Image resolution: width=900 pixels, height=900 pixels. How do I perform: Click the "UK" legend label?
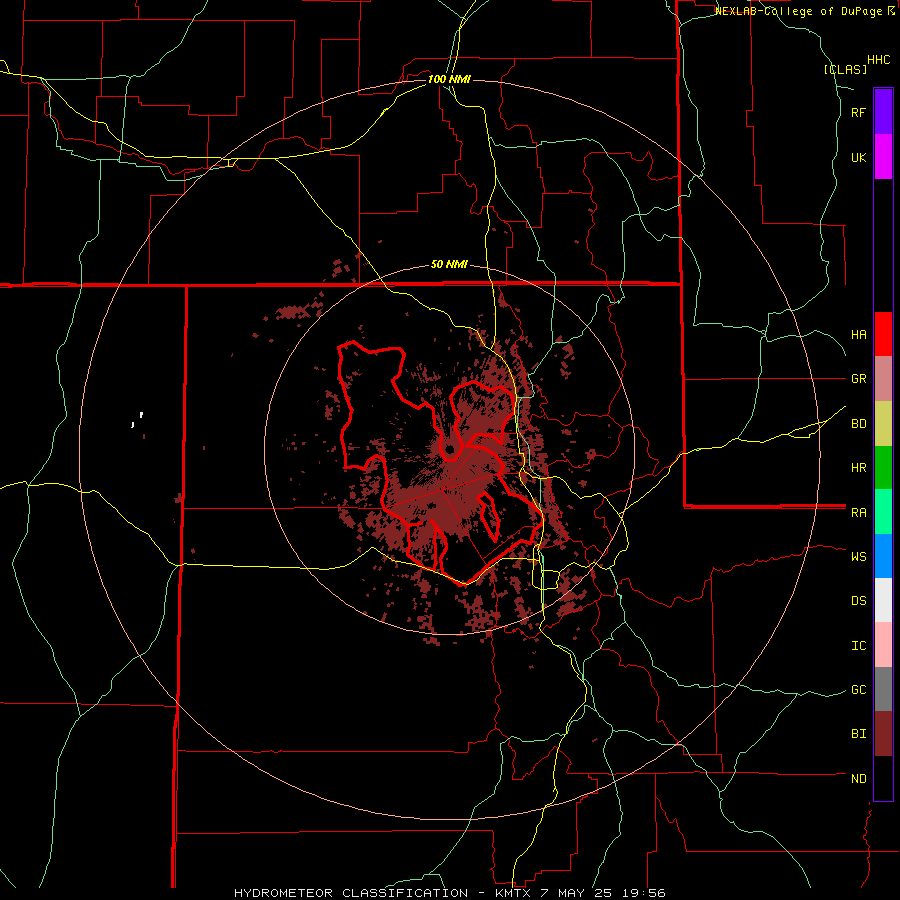pos(858,158)
